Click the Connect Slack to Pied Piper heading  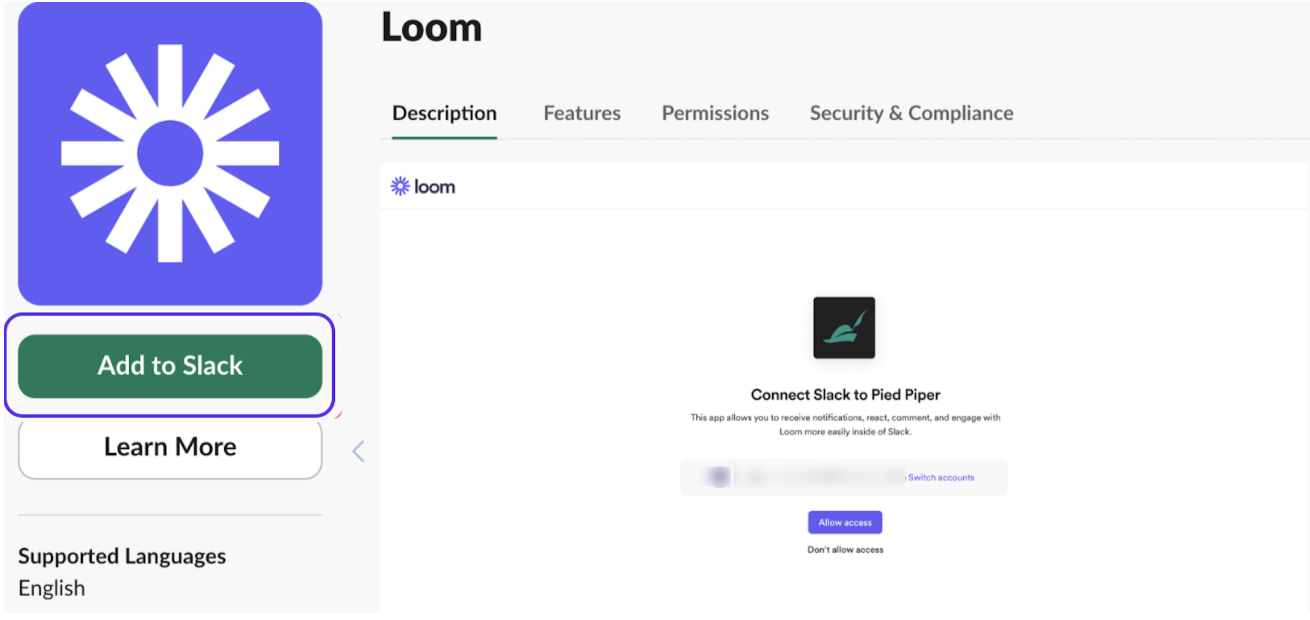[x=845, y=395]
